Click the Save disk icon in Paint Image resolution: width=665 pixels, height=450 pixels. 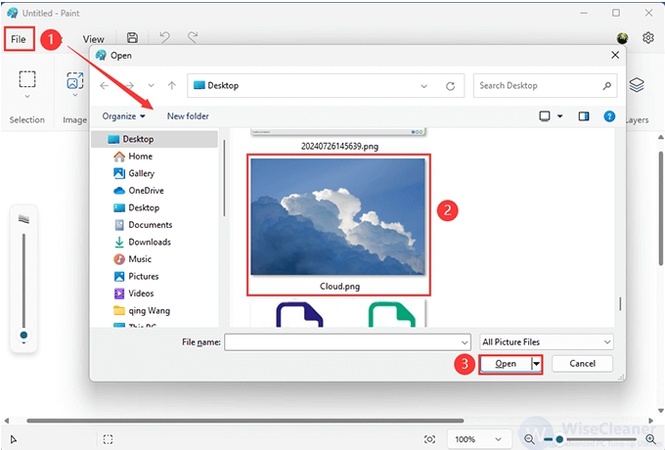click(132, 38)
